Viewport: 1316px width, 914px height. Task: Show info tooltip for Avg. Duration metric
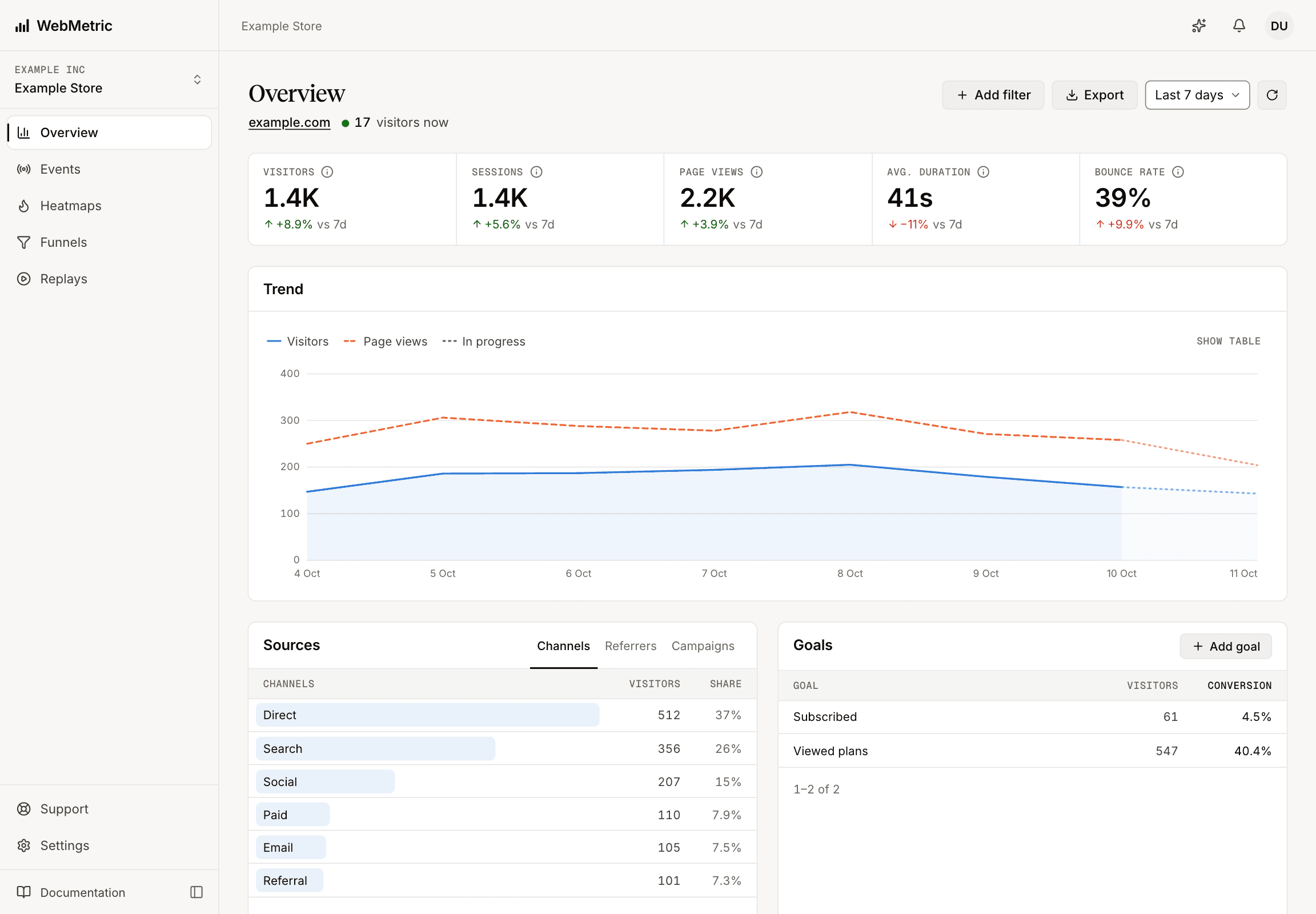[982, 172]
